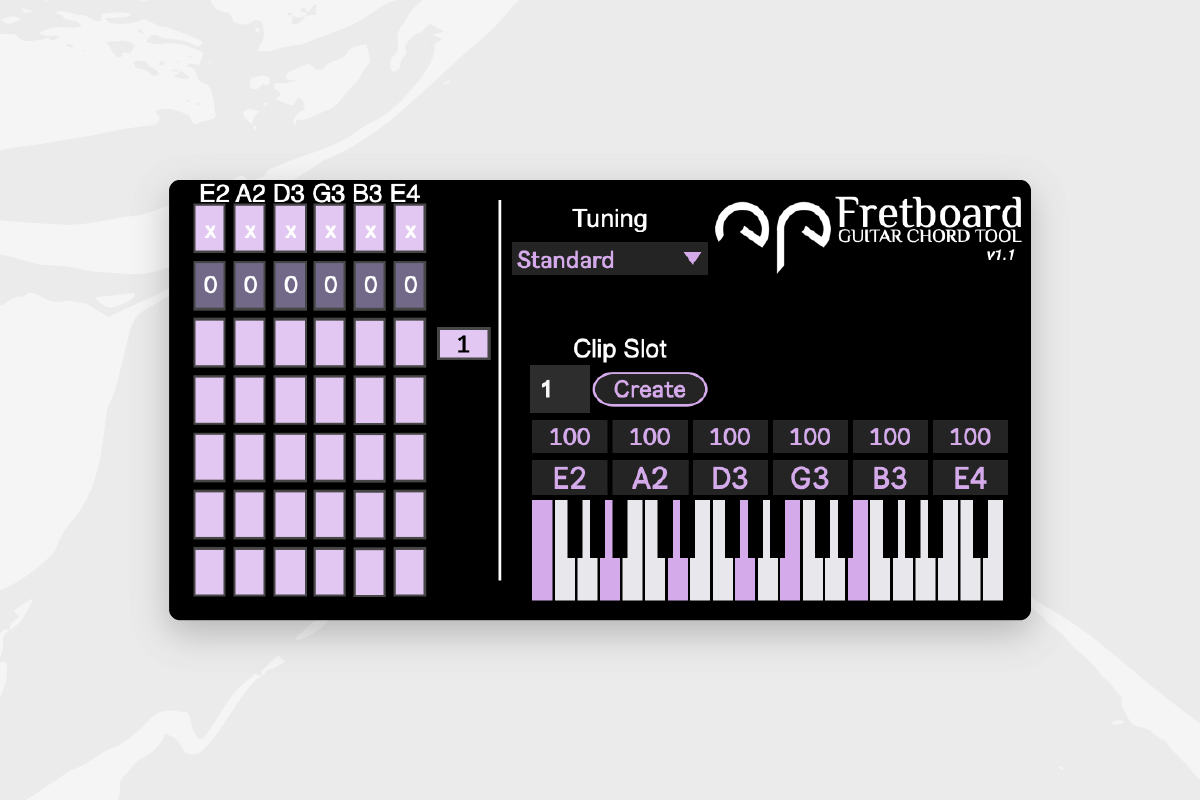Screen dimensions: 1200x800
Task: Select bottom fret cell on E4 string
Action: click(410, 572)
